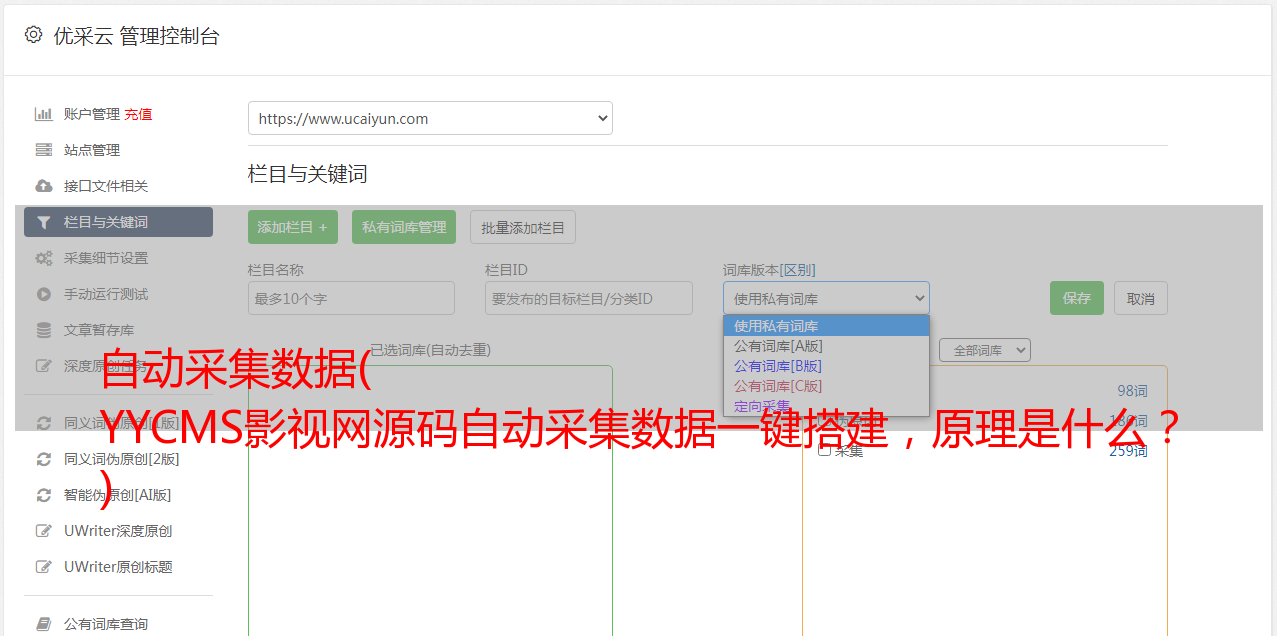Click the 已选词库(自动去重) label
This screenshot has height=636, width=1277.
430,350
